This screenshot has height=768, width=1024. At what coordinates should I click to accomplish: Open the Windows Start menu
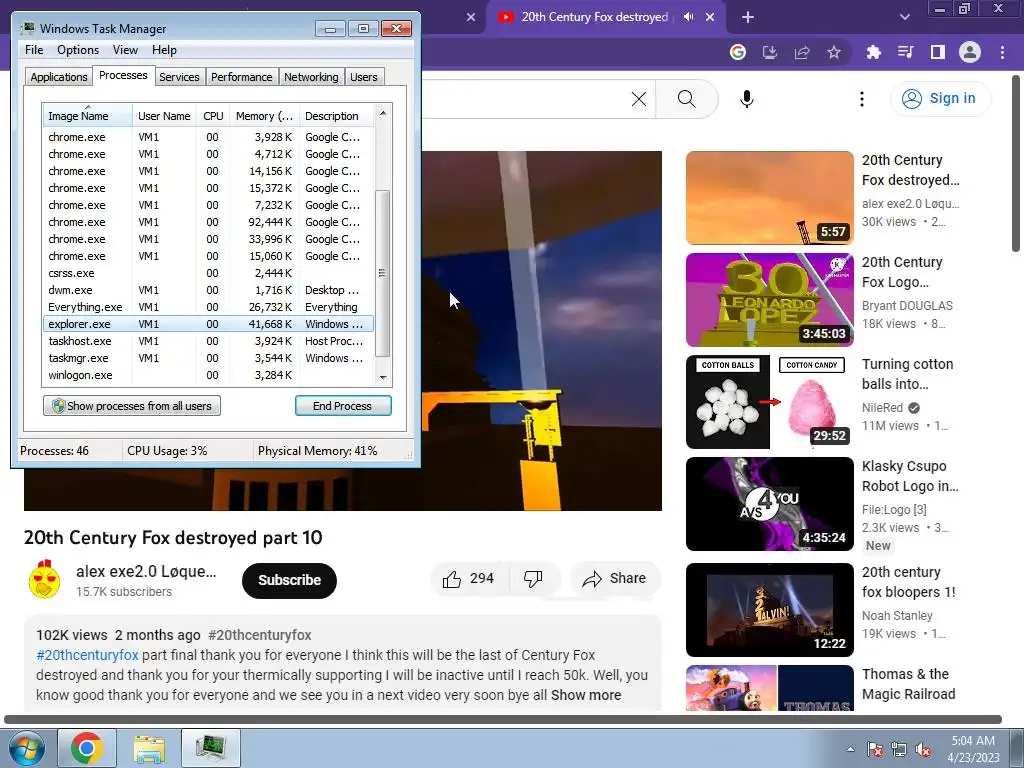pos(26,748)
